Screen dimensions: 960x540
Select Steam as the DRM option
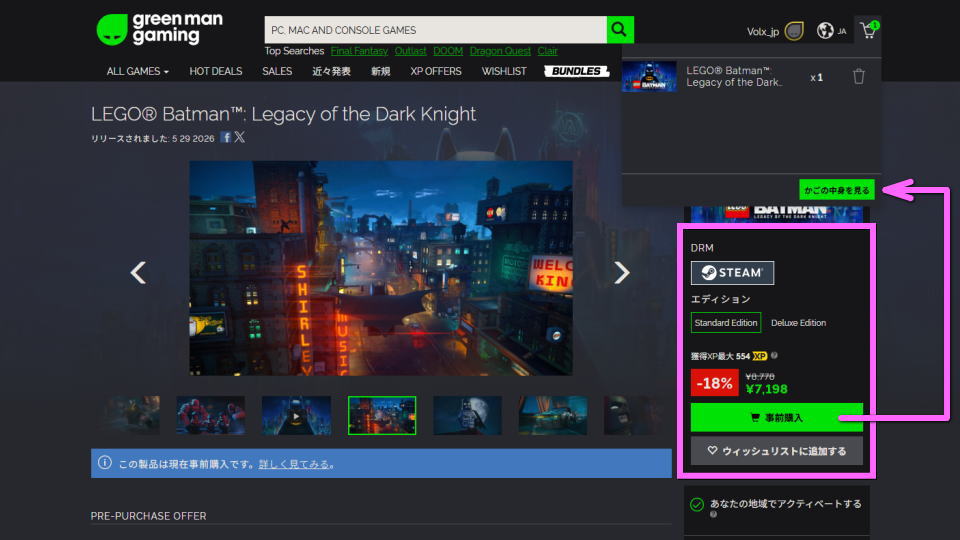(x=732, y=273)
